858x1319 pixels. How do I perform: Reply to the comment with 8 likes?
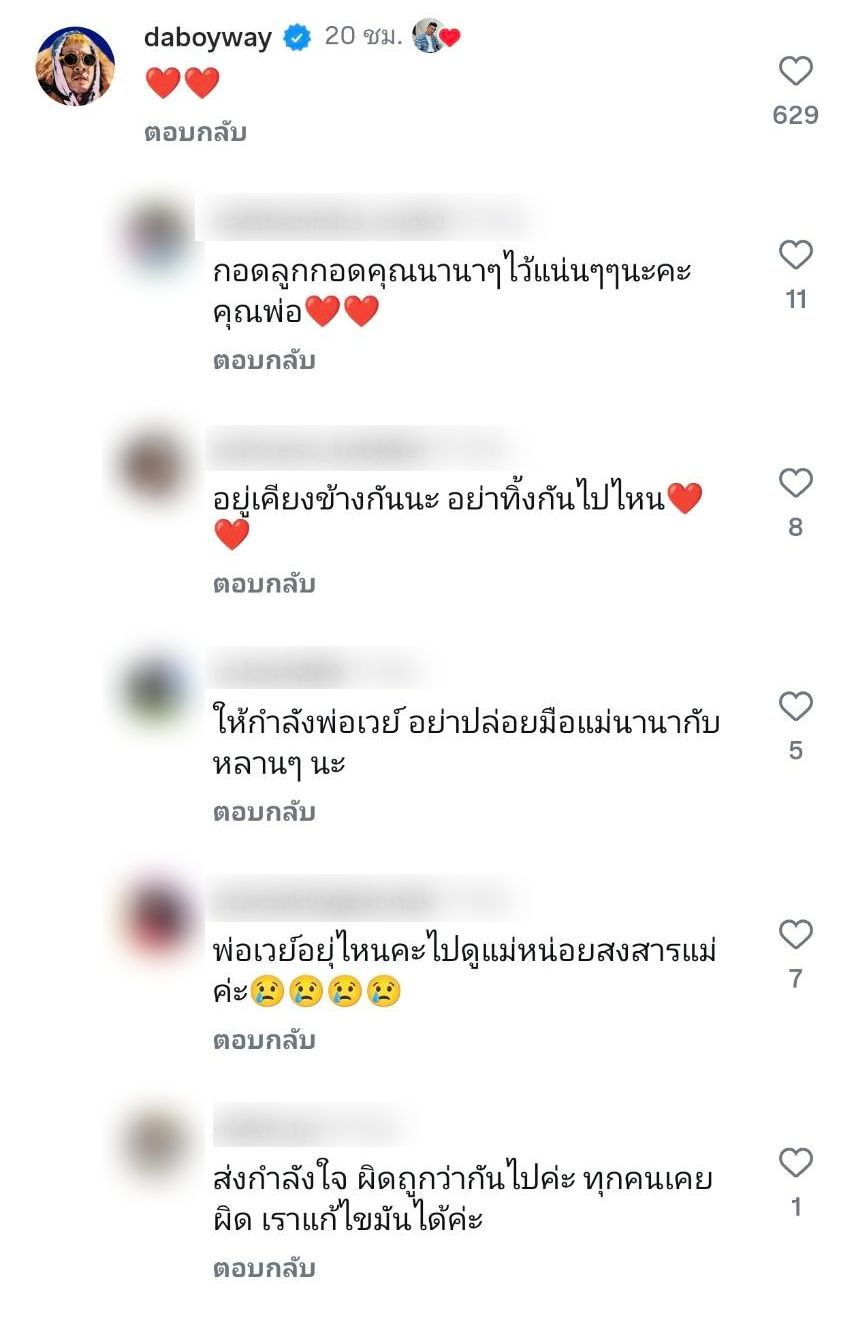[264, 584]
